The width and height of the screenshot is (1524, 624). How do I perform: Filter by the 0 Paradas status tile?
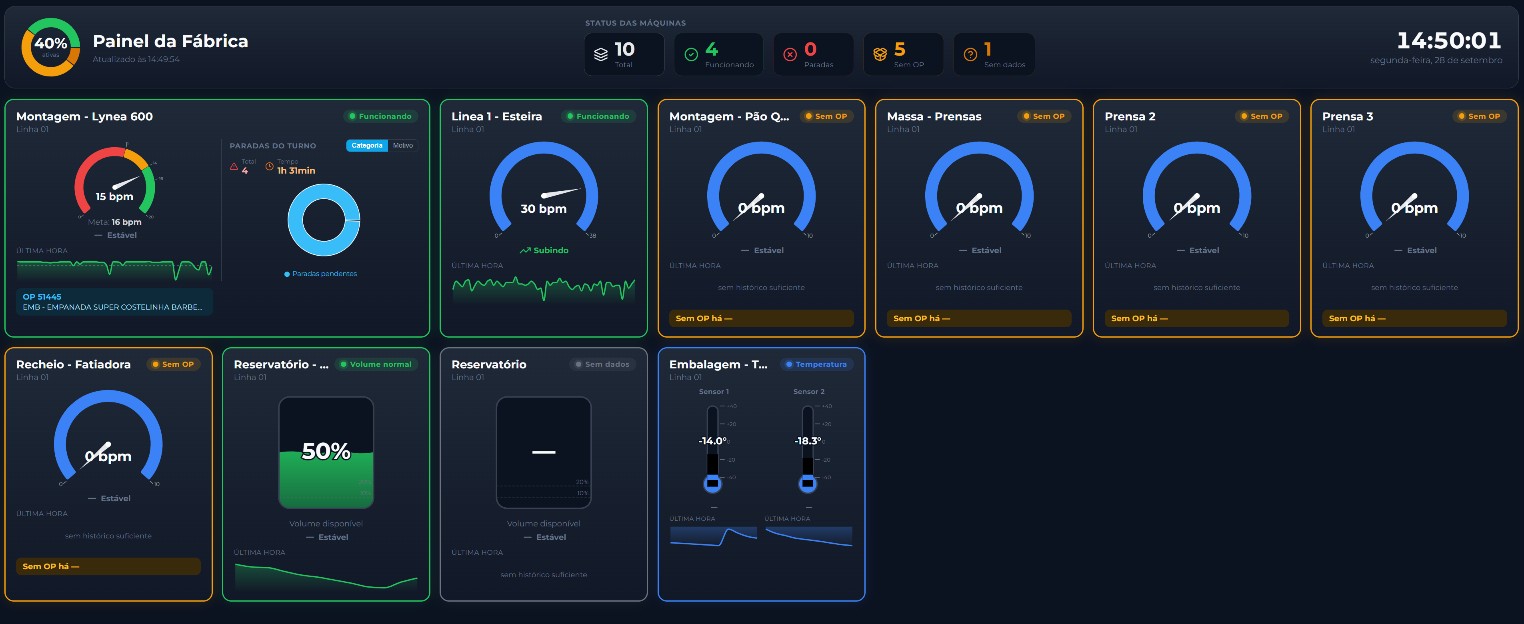[x=813, y=54]
